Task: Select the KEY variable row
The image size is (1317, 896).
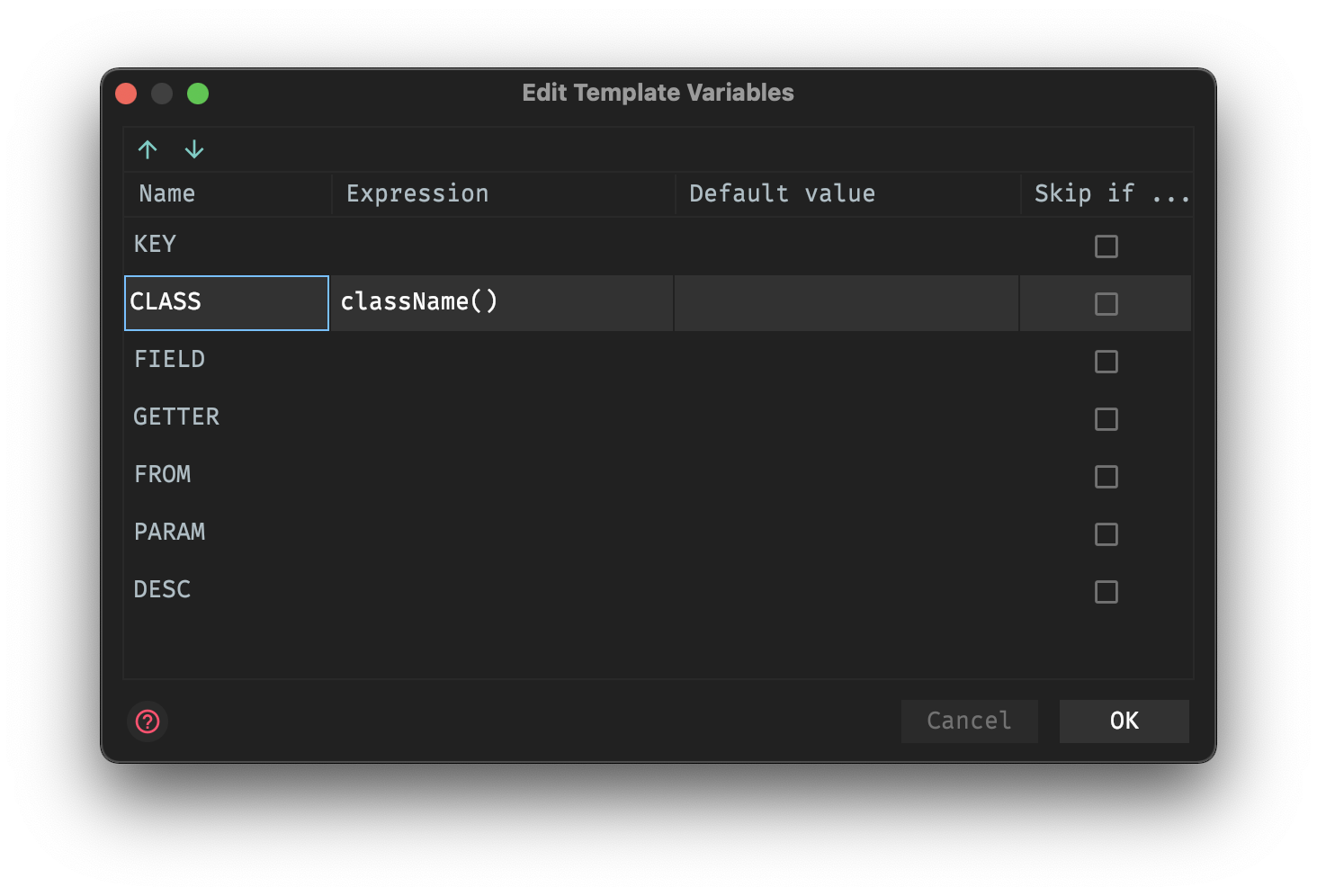Action: click(155, 245)
